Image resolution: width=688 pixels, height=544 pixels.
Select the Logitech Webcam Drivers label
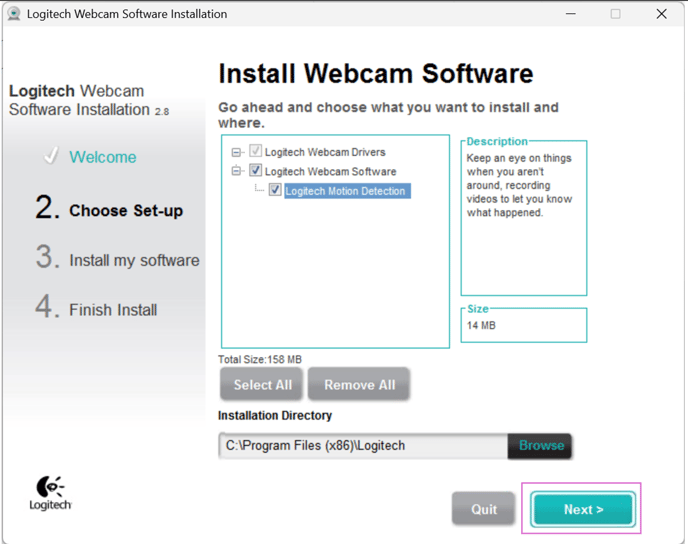click(325, 152)
